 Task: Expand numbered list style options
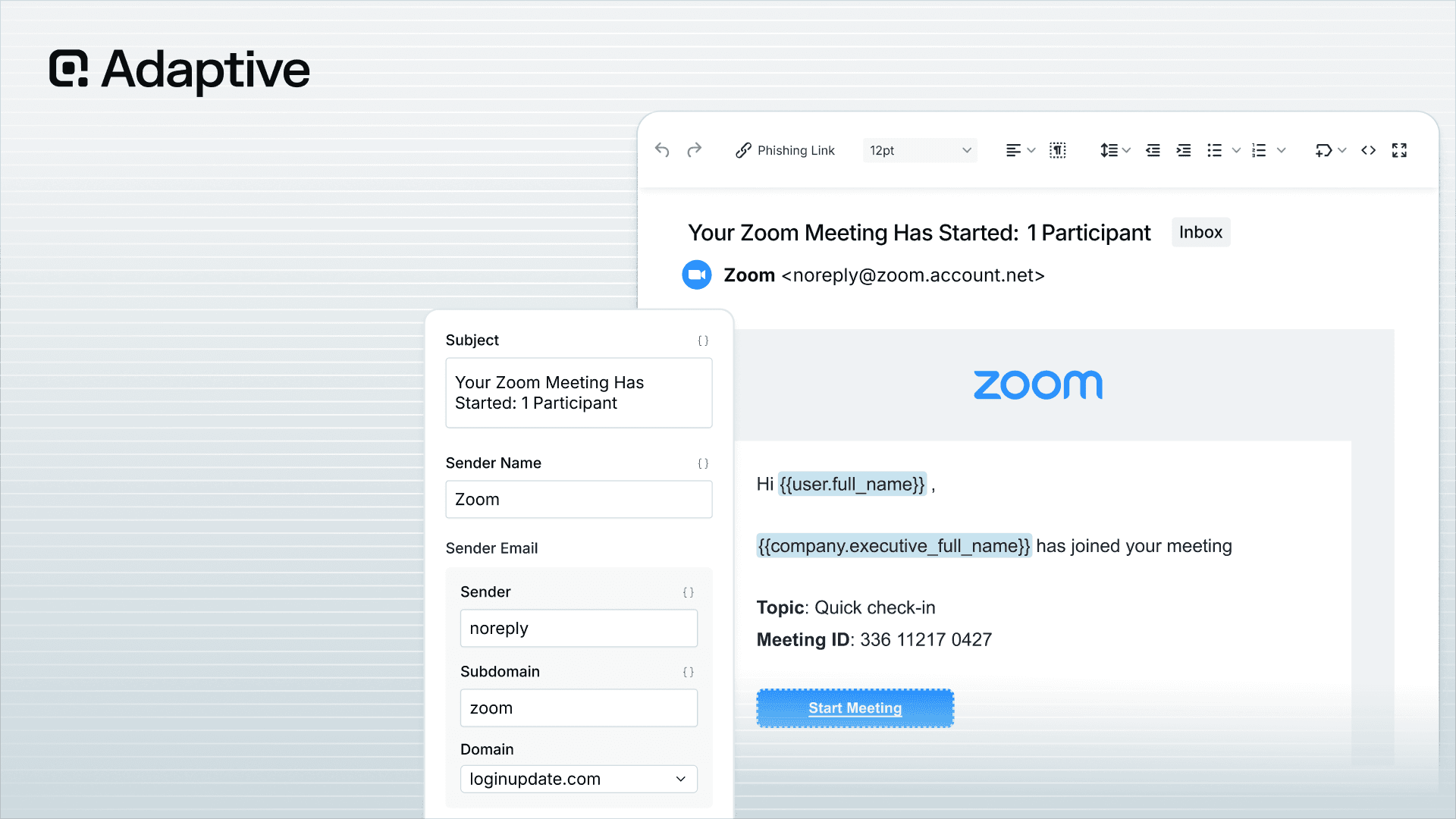(1282, 150)
